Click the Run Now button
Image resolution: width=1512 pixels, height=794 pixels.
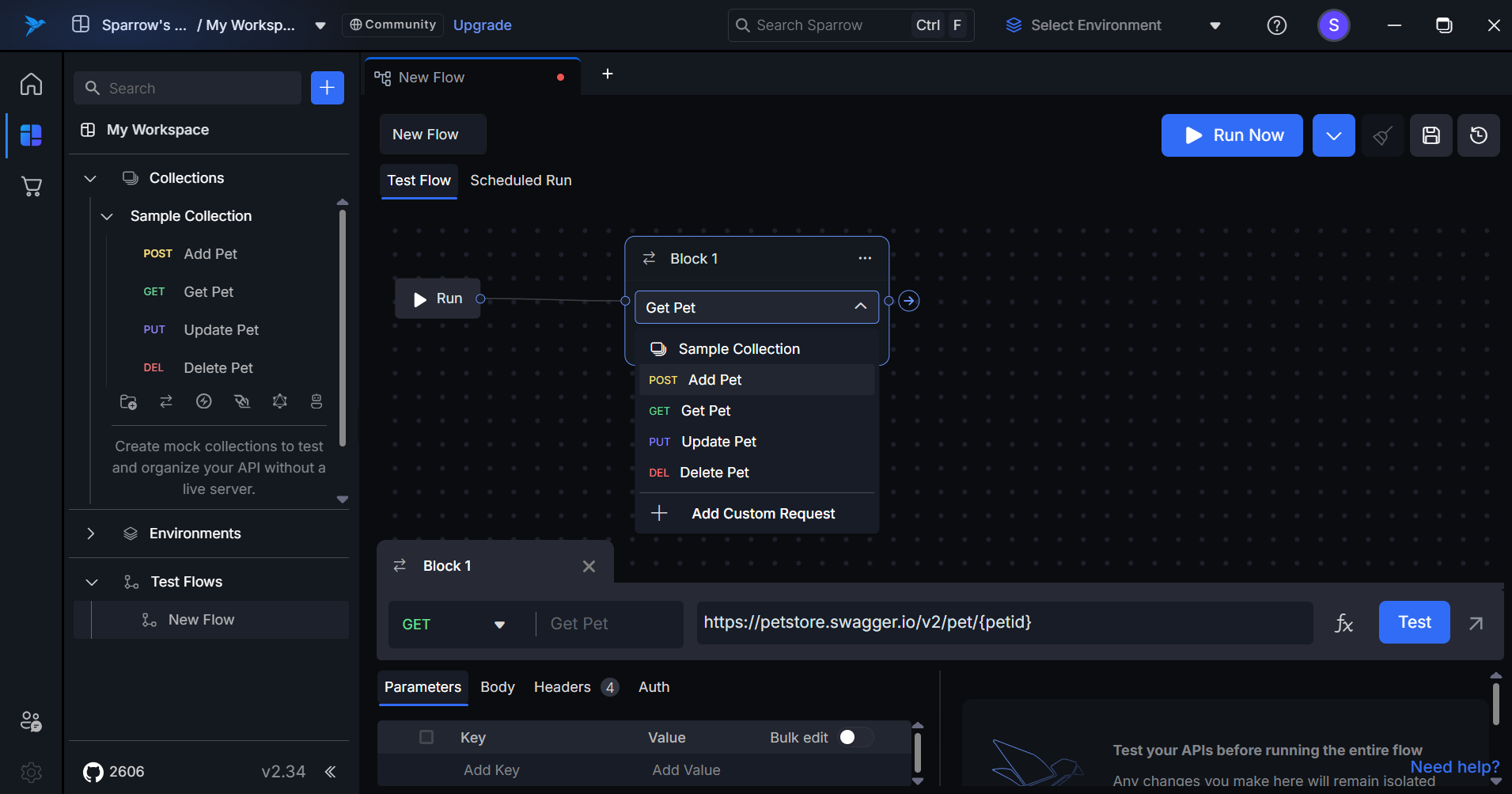point(1231,135)
